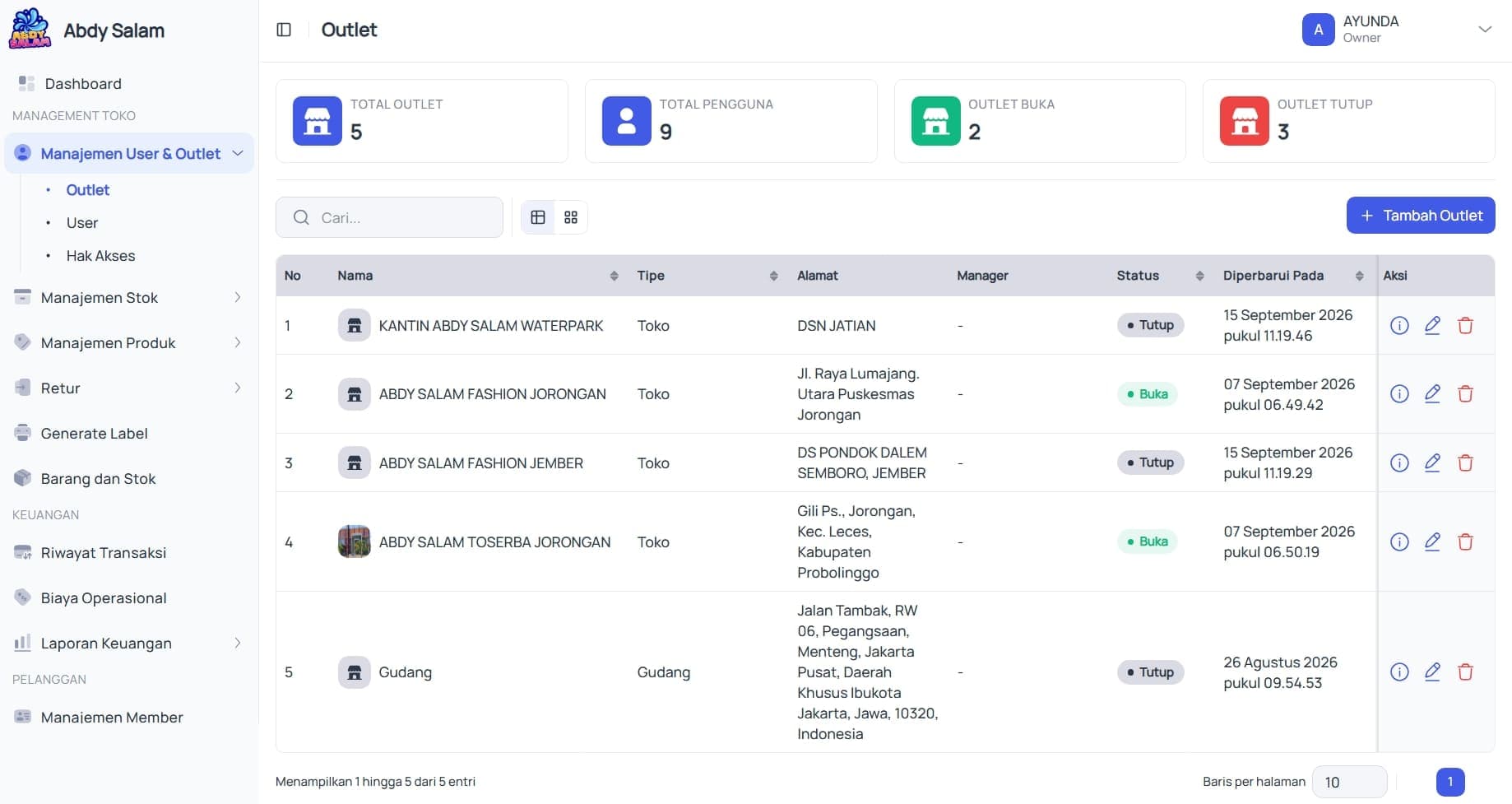Viewport: 1512px width, 804px height.
Task: Change rows per page value
Action: [x=1349, y=782]
